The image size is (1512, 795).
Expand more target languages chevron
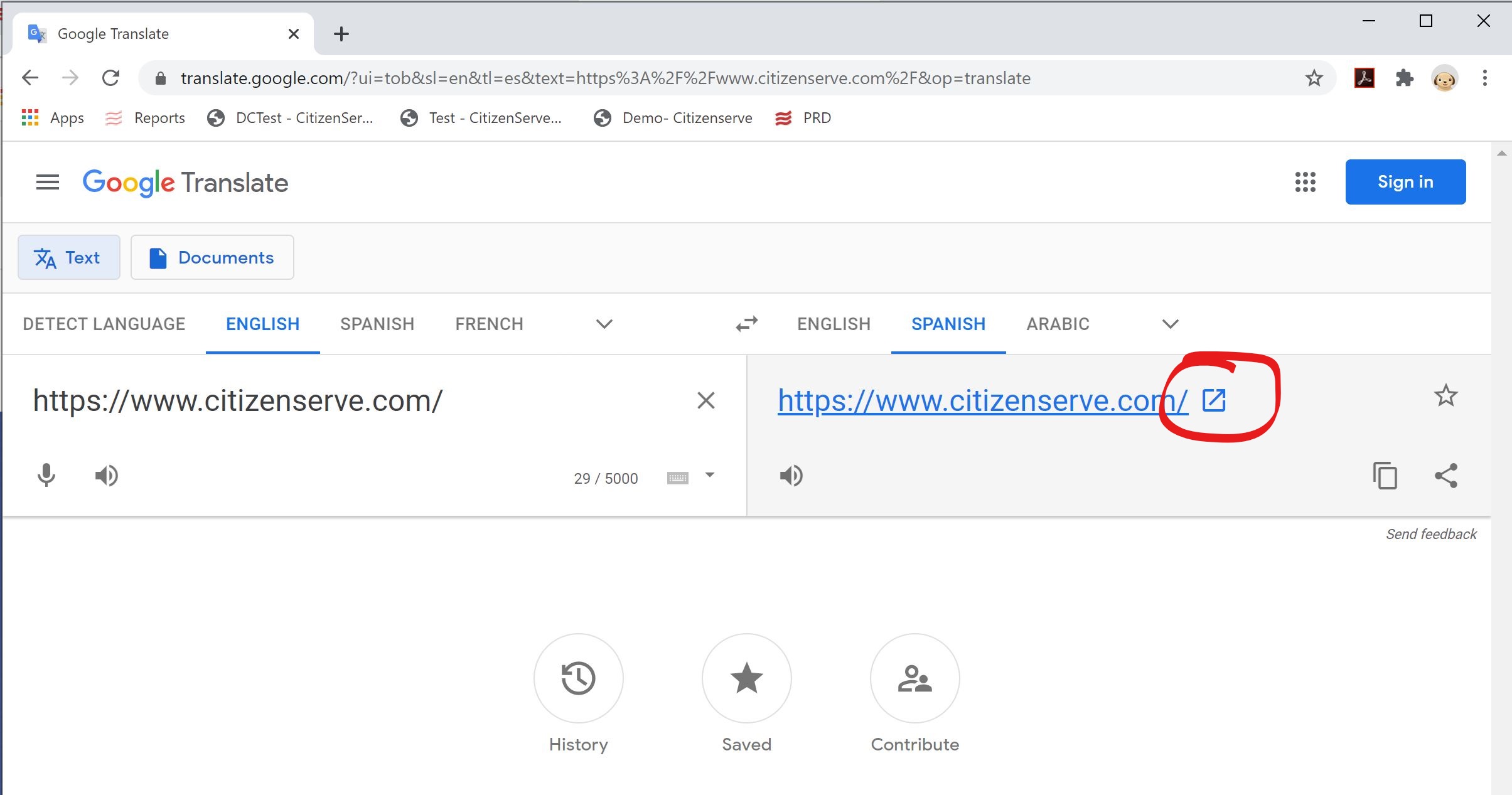pyautogui.click(x=1170, y=324)
